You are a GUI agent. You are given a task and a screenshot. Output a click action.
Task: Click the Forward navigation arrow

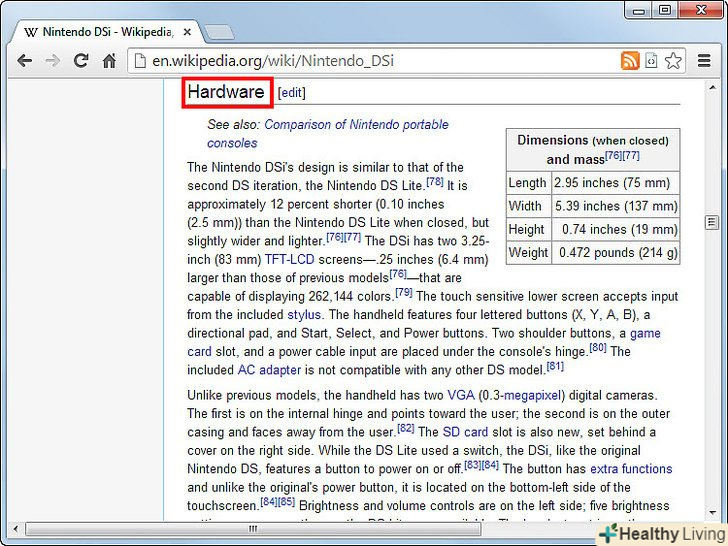tap(52, 61)
